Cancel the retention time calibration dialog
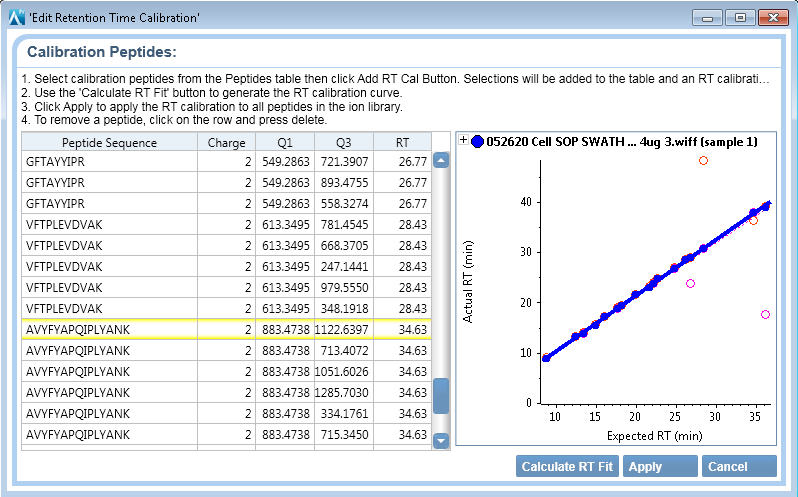The height and width of the screenshot is (497, 798). pos(739,466)
